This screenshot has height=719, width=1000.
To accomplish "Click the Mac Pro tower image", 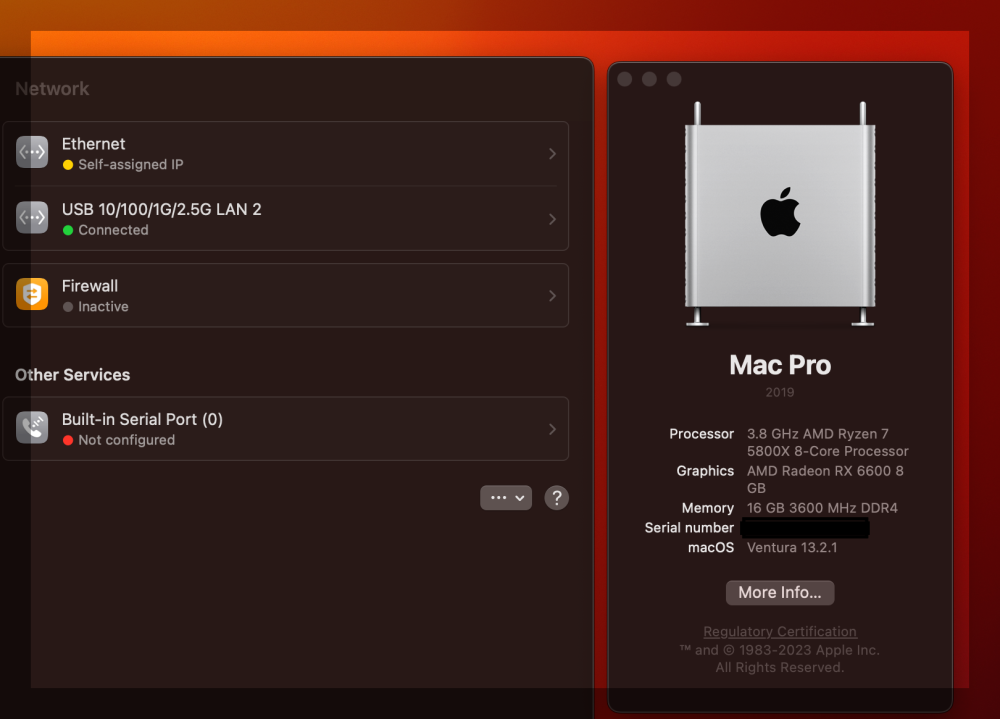I will tap(780, 214).
